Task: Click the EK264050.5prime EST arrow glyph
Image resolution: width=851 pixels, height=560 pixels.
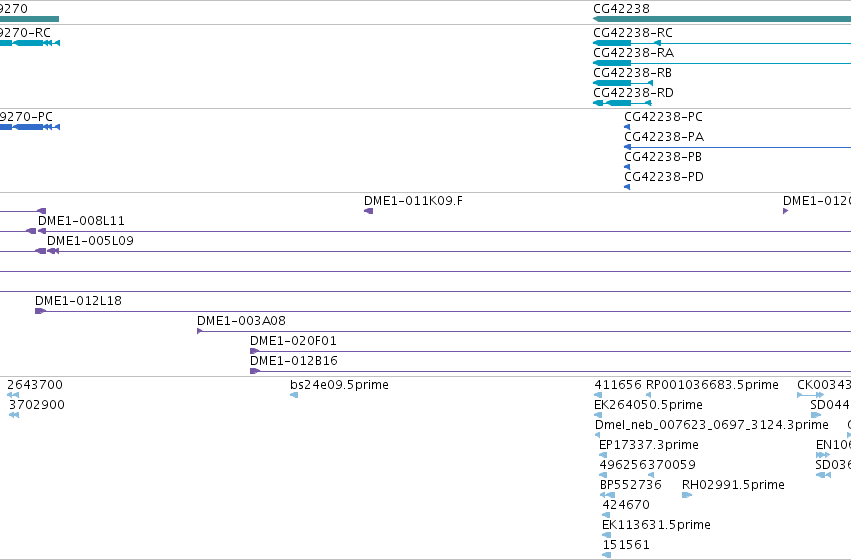Action: tap(598, 416)
